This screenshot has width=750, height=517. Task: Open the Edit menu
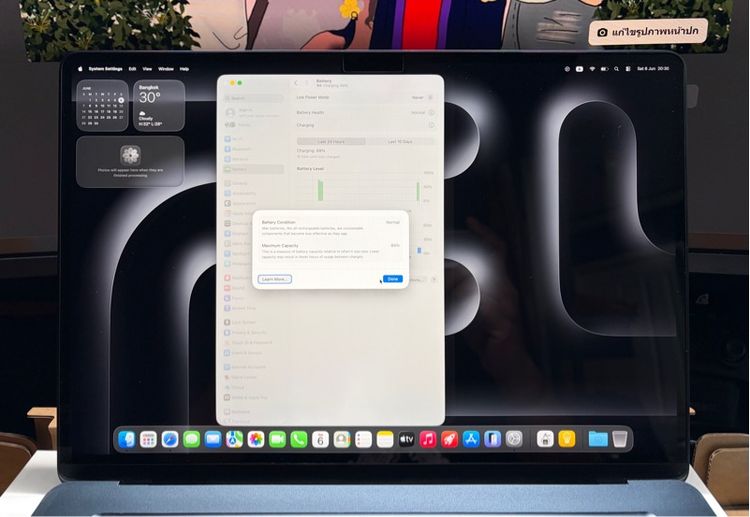[x=132, y=69]
